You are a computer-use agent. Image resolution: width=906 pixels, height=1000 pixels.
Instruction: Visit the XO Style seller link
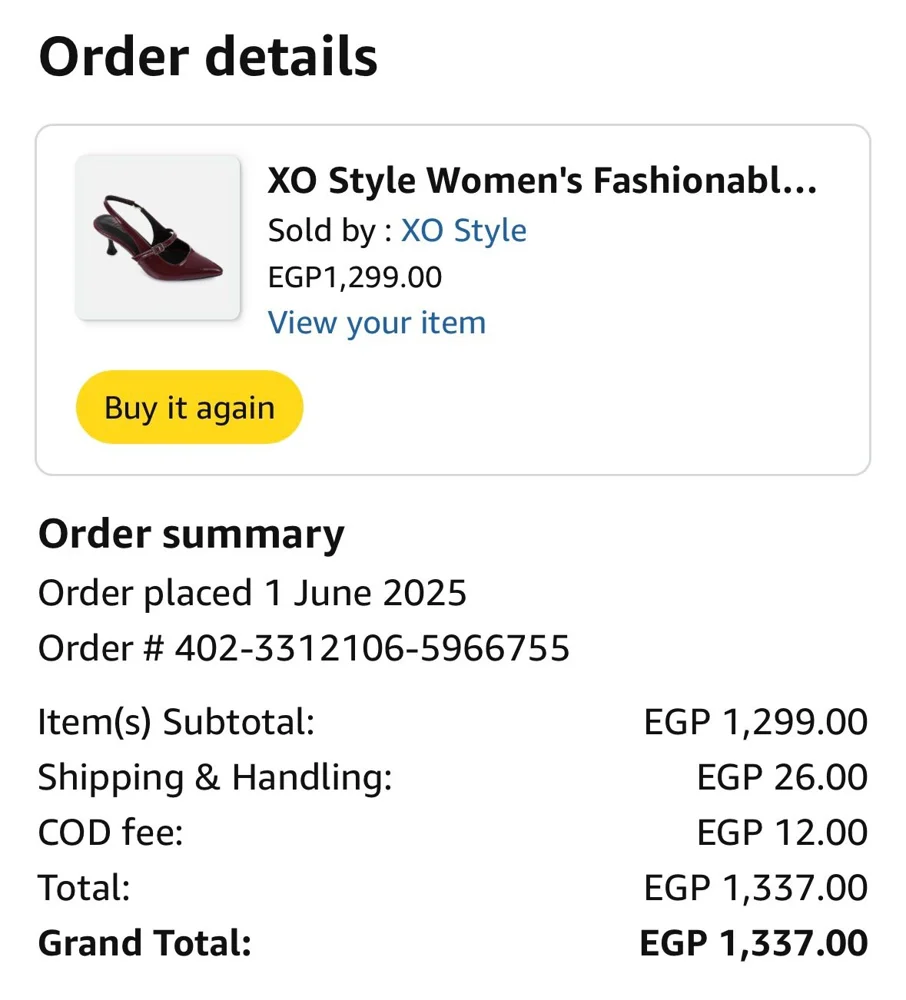click(x=464, y=230)
